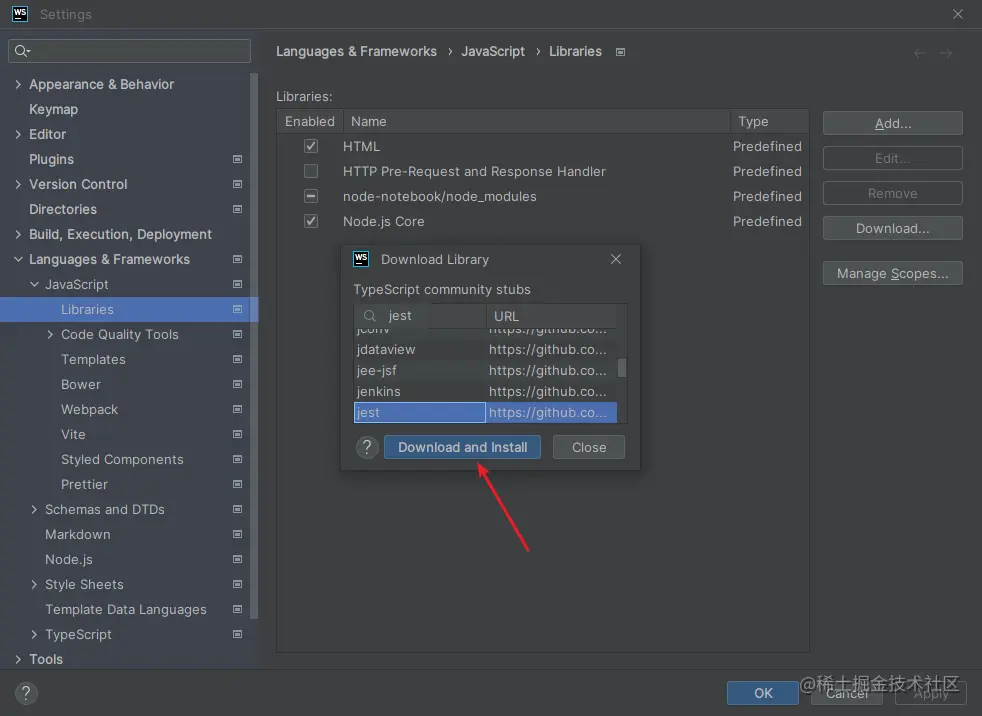Click the project-level icon on the Libraries row
This screenshot has height=716, width=982.
237,309
